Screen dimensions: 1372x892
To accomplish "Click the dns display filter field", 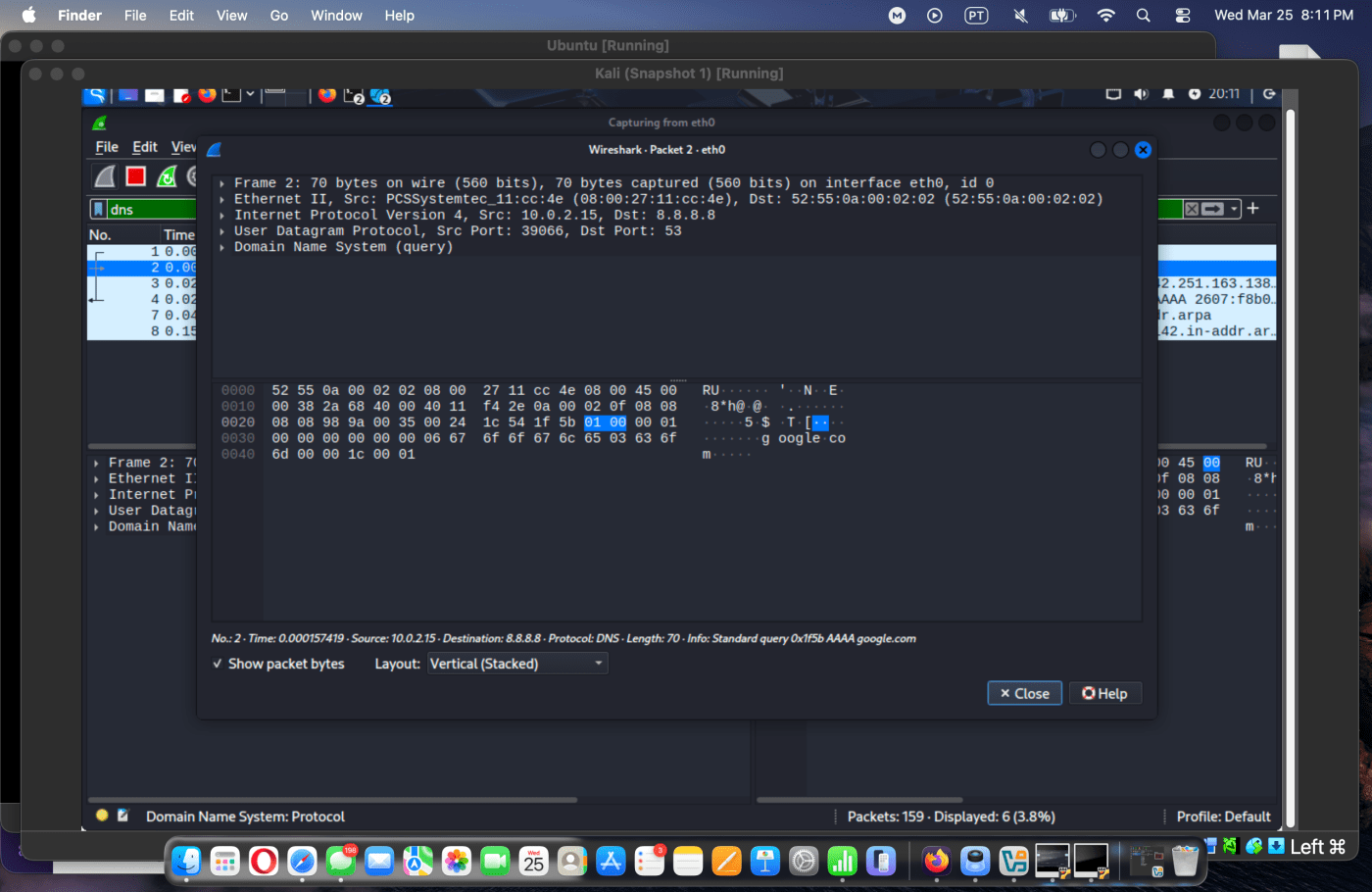I will pos(151,209).
